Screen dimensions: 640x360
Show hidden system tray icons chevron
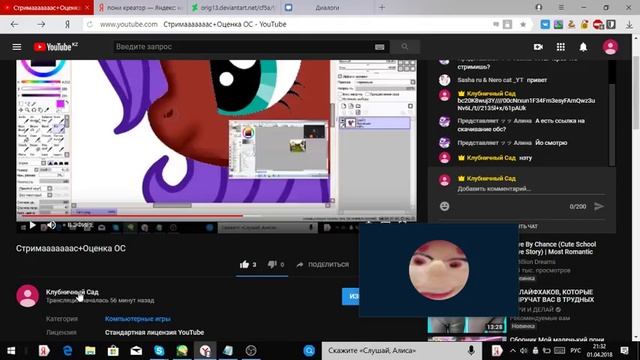(x=513, y=351)
